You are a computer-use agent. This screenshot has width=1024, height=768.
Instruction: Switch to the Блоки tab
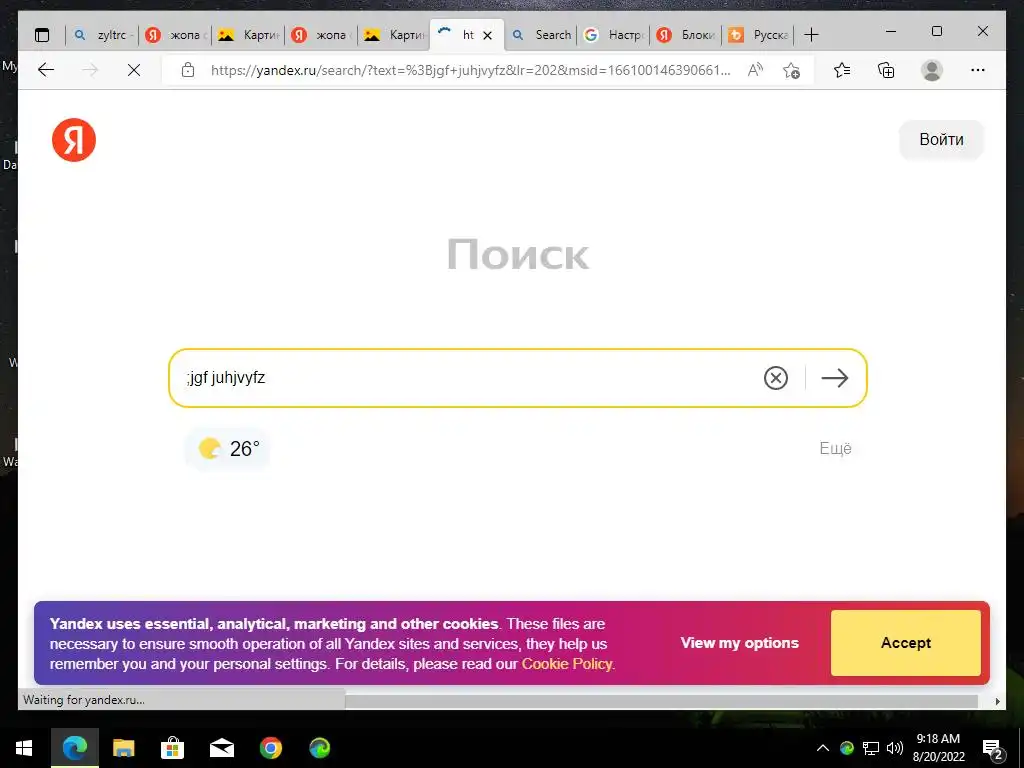click(x=686, y=35)
